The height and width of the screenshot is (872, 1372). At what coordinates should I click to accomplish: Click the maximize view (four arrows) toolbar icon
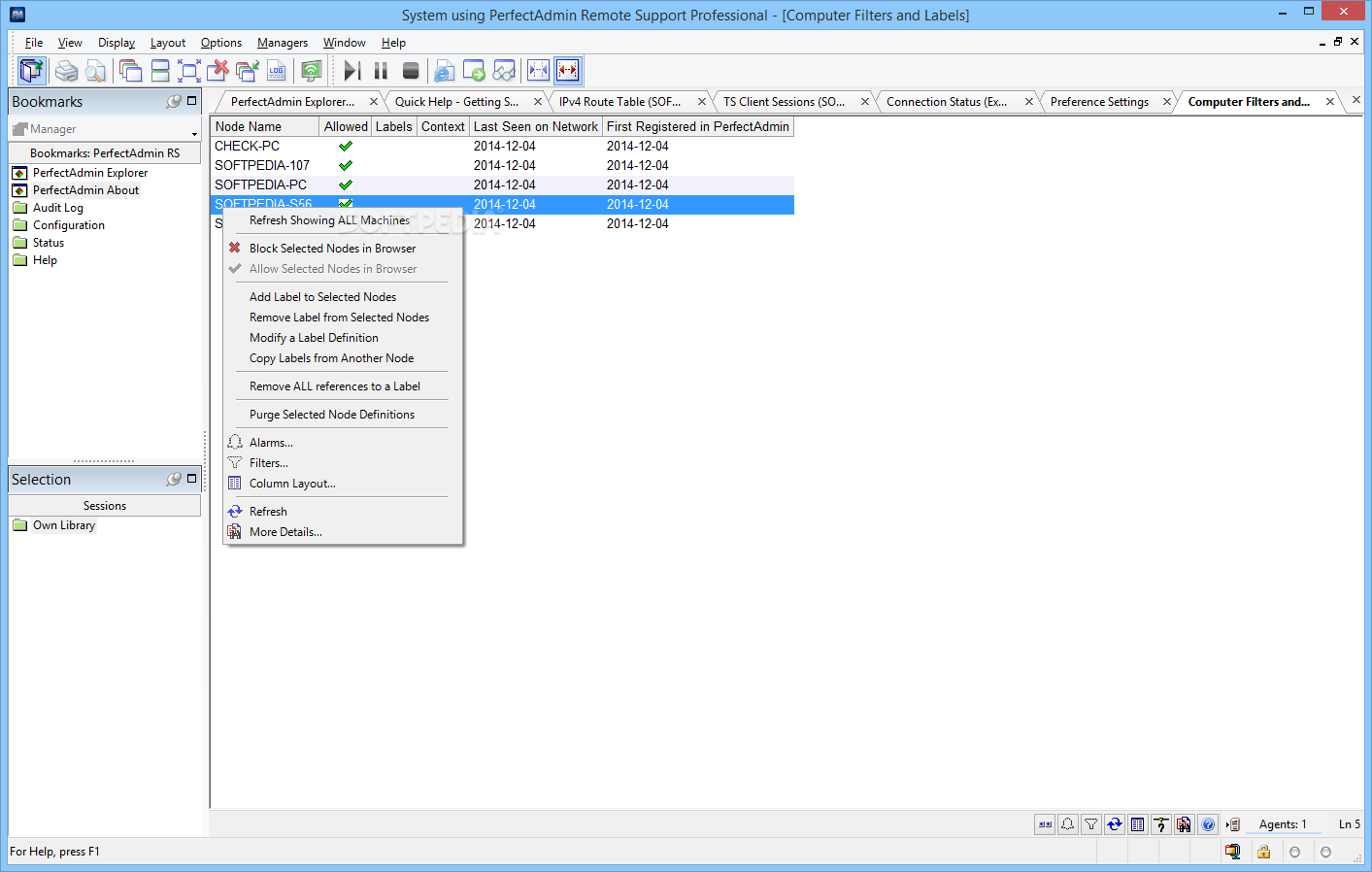(189, 71)
